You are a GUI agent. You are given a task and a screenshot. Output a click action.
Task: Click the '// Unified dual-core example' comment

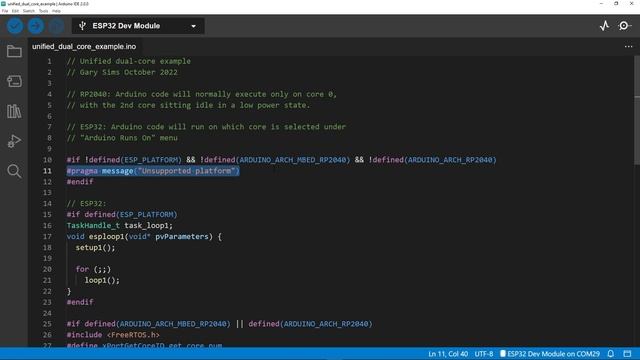tap(129, 61)
